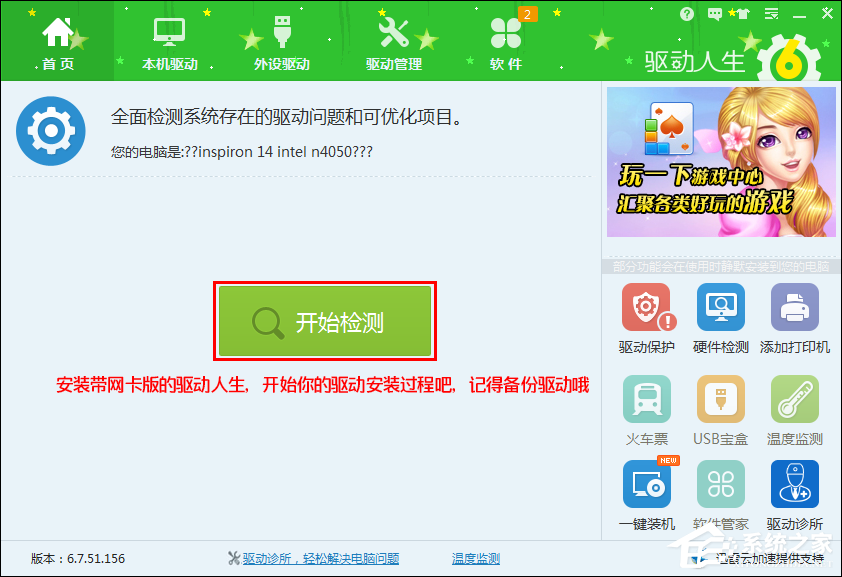Open the feedback speech bubble icon
This screenshot has height=577, width=842.
pos(713,14)
